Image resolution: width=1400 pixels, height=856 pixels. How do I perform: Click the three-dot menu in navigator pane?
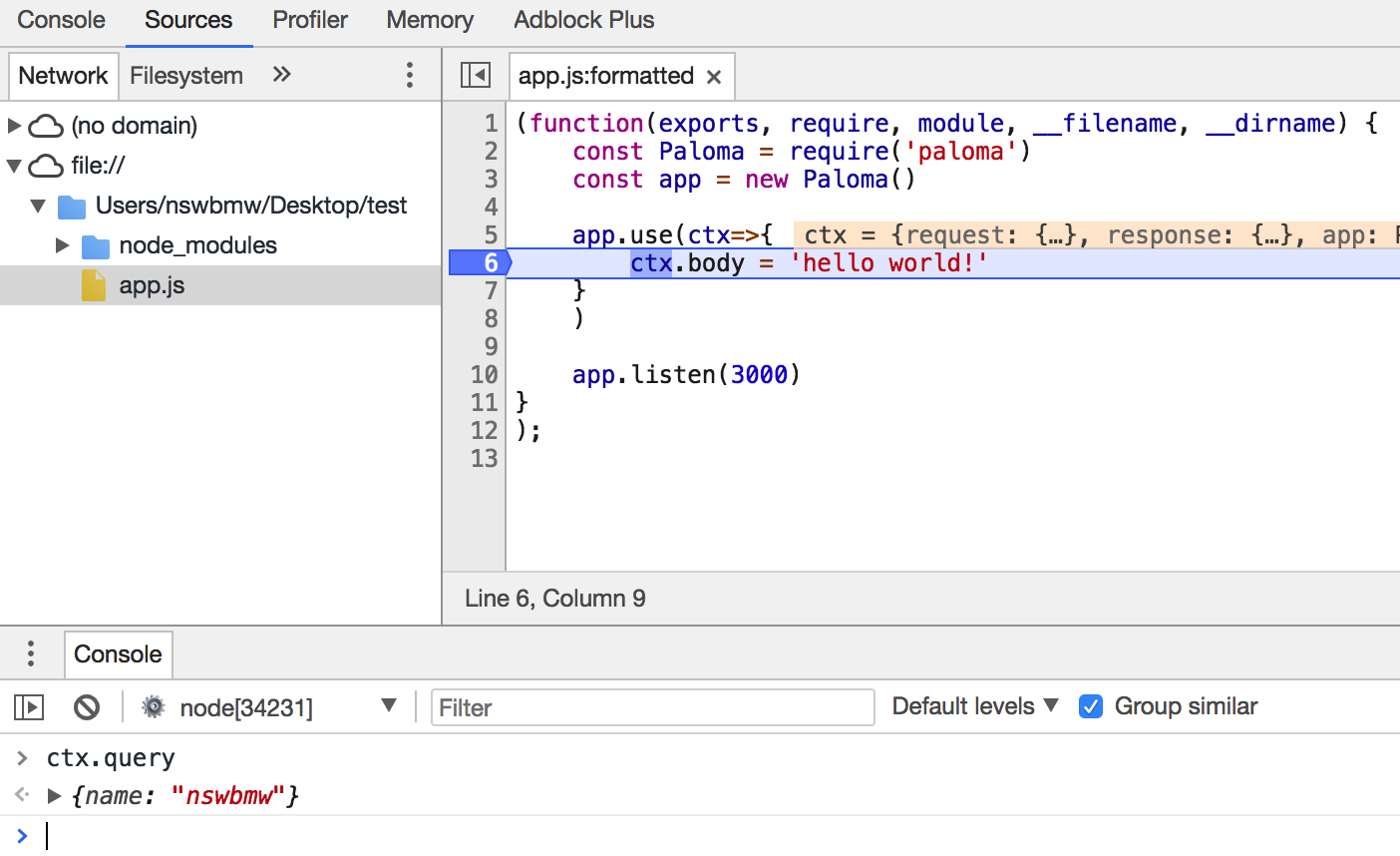(x=409, y=76)
